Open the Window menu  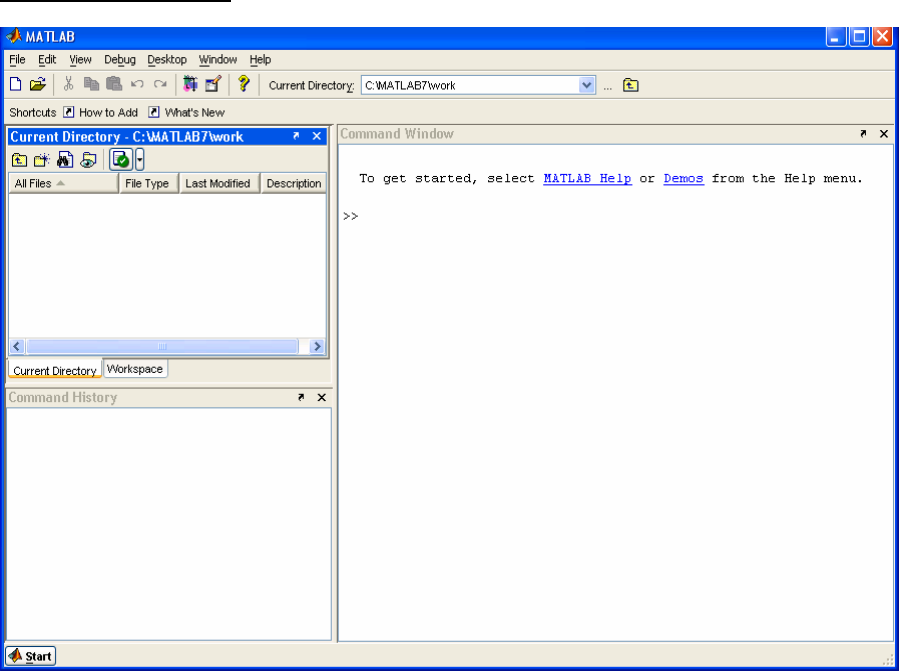coord(218,60)
